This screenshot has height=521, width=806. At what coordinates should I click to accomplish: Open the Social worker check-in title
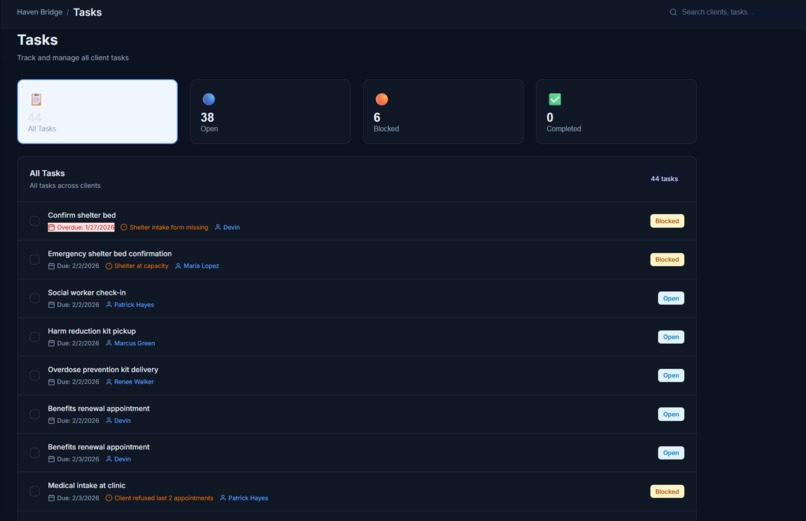pyautogui.click(x=86, y=292)
